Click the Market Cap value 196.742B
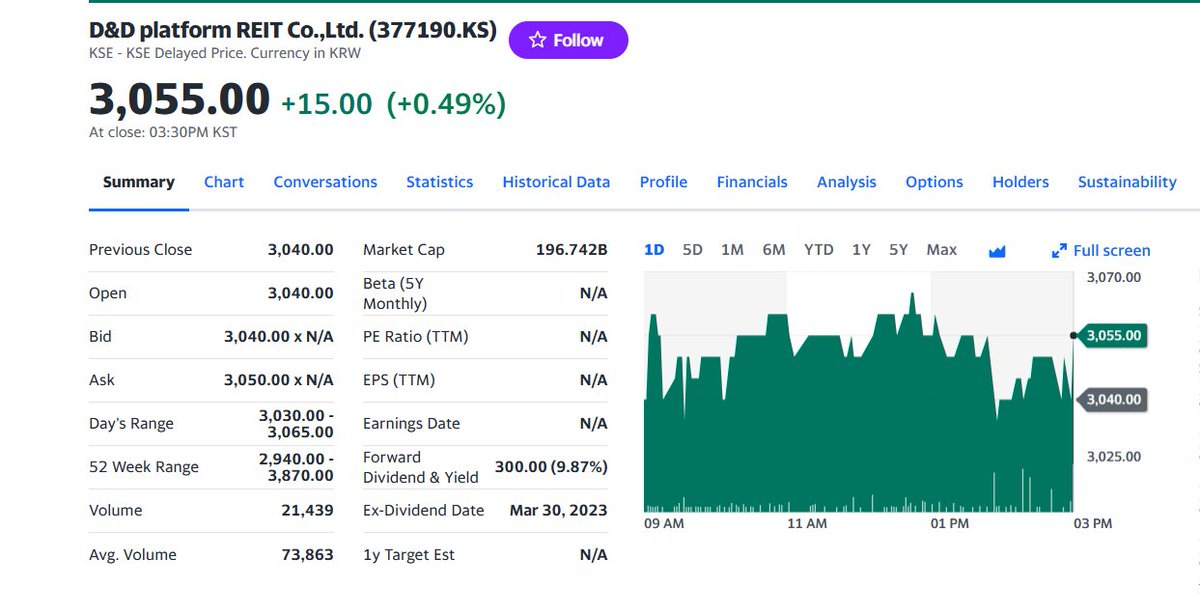1200x615 pixels. pyautogui.click(x=572, y=250)
